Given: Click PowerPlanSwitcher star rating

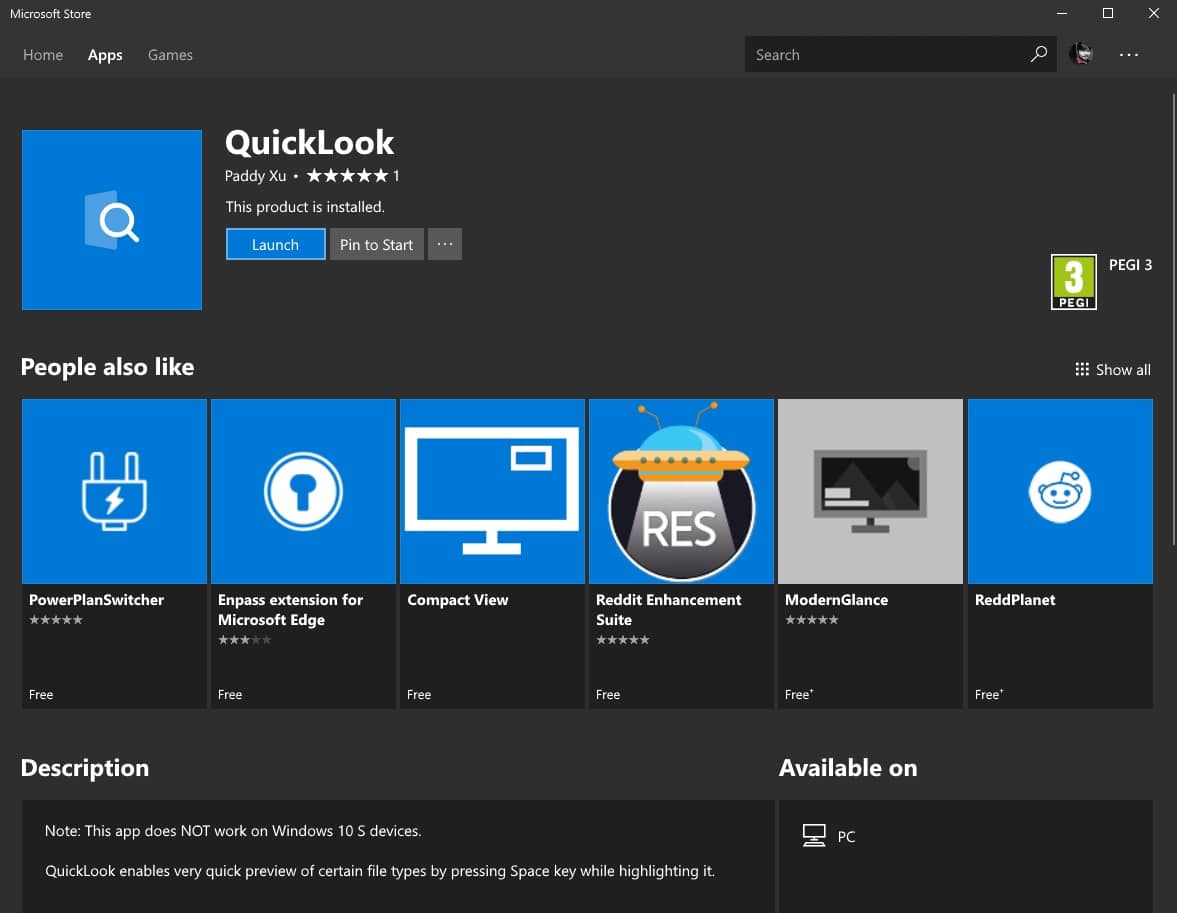Looking at the screenshot, I should (x=56, y=620).
